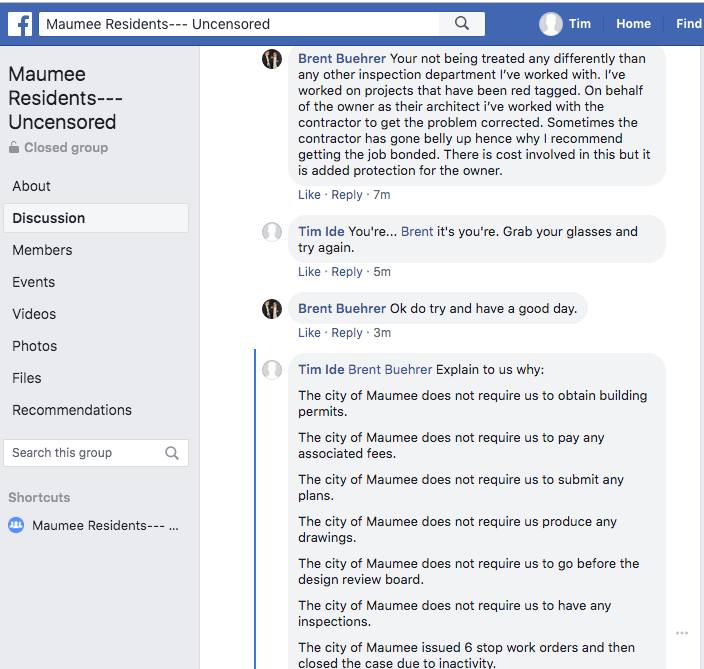Screen dimensions: 704x669
Task: Click the magnifier button in top search bar
Action: click(x=461, y=24)
